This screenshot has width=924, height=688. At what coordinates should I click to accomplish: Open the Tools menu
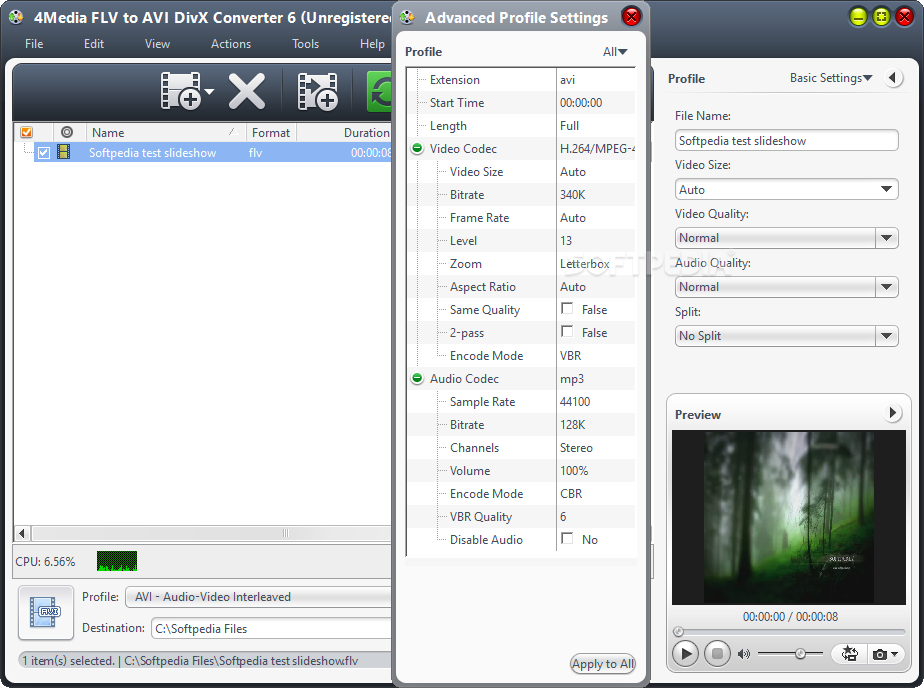pos(305,44)
